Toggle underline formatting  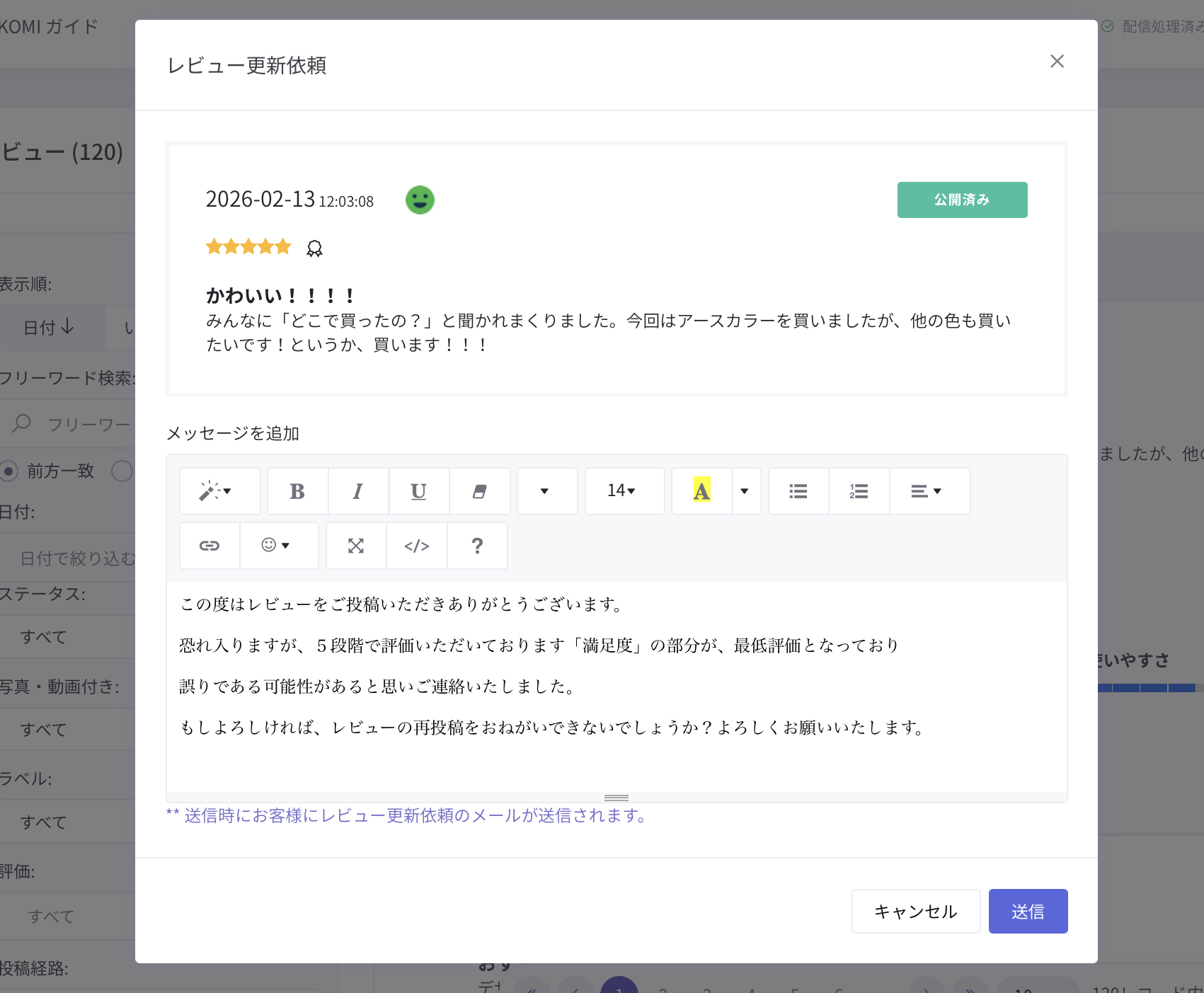[x=419, y=491]
